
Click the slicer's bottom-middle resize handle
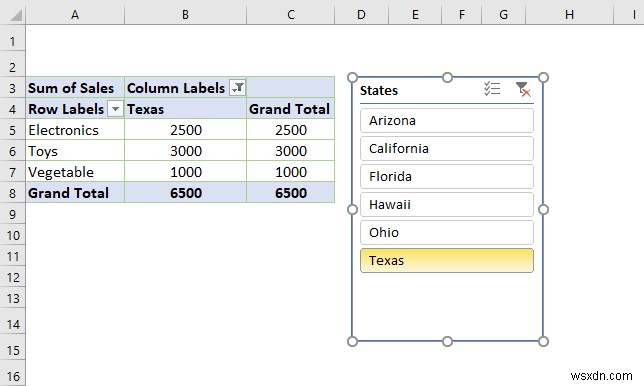click(448, 341)
